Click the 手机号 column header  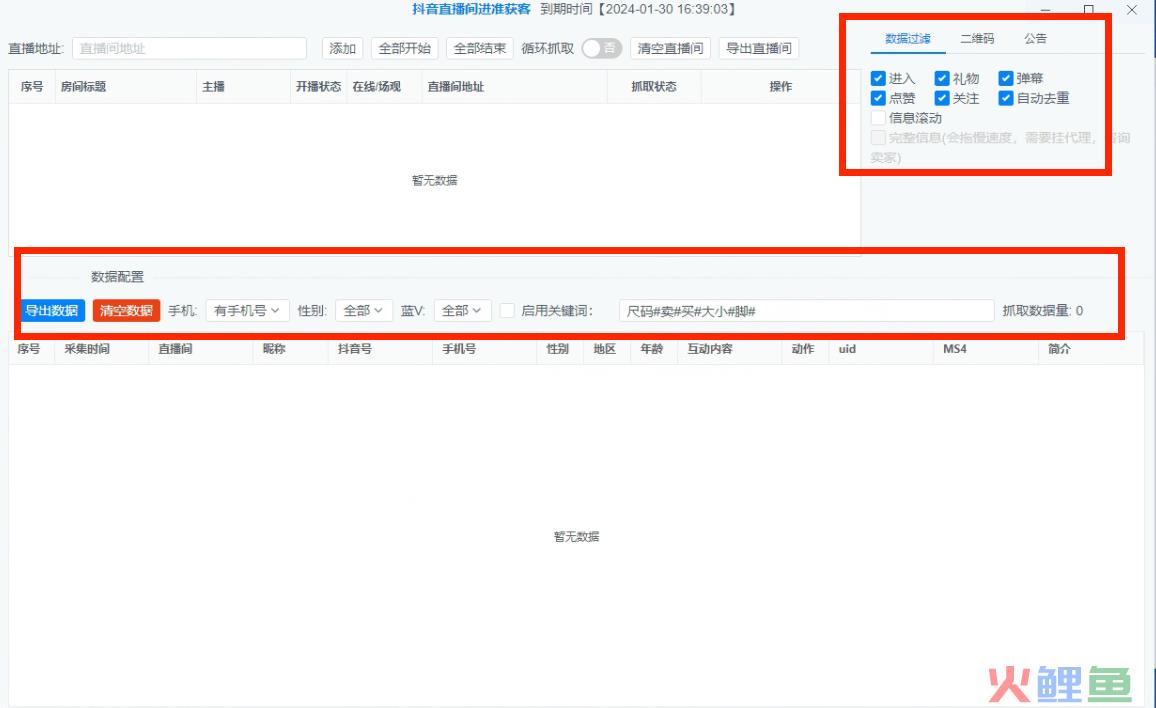point(459,349)
